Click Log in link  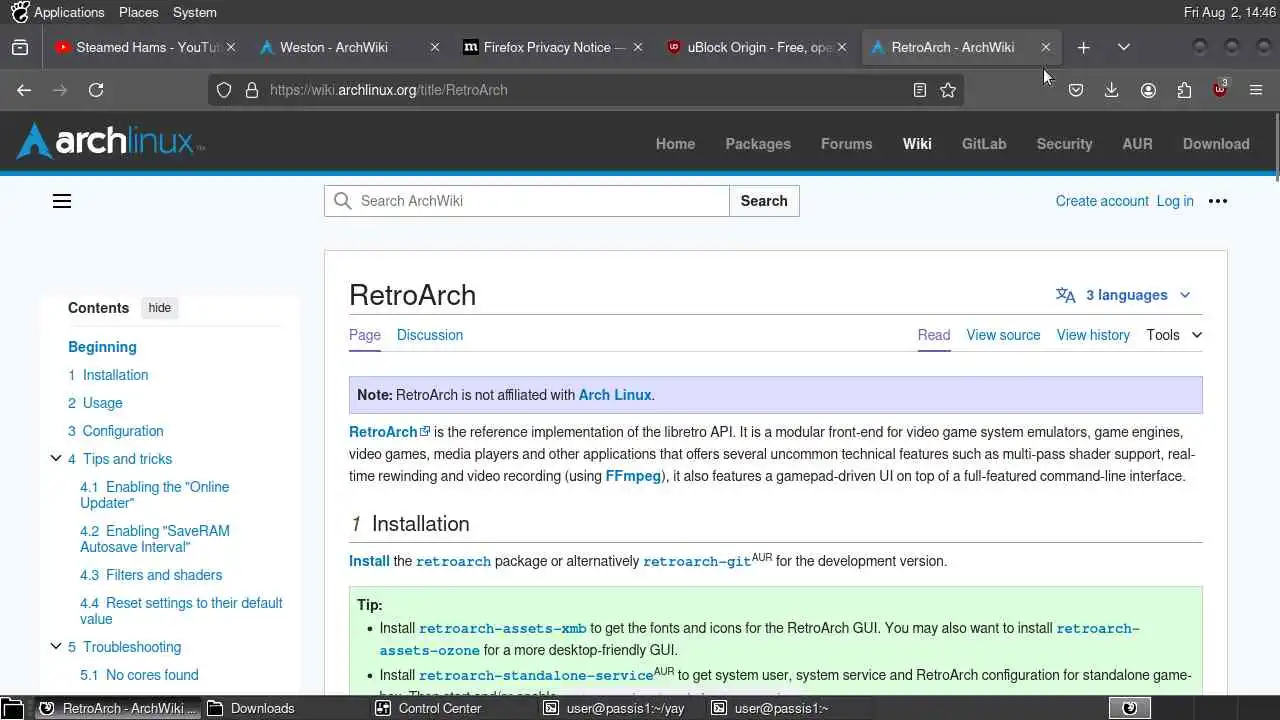[1175, 201]
